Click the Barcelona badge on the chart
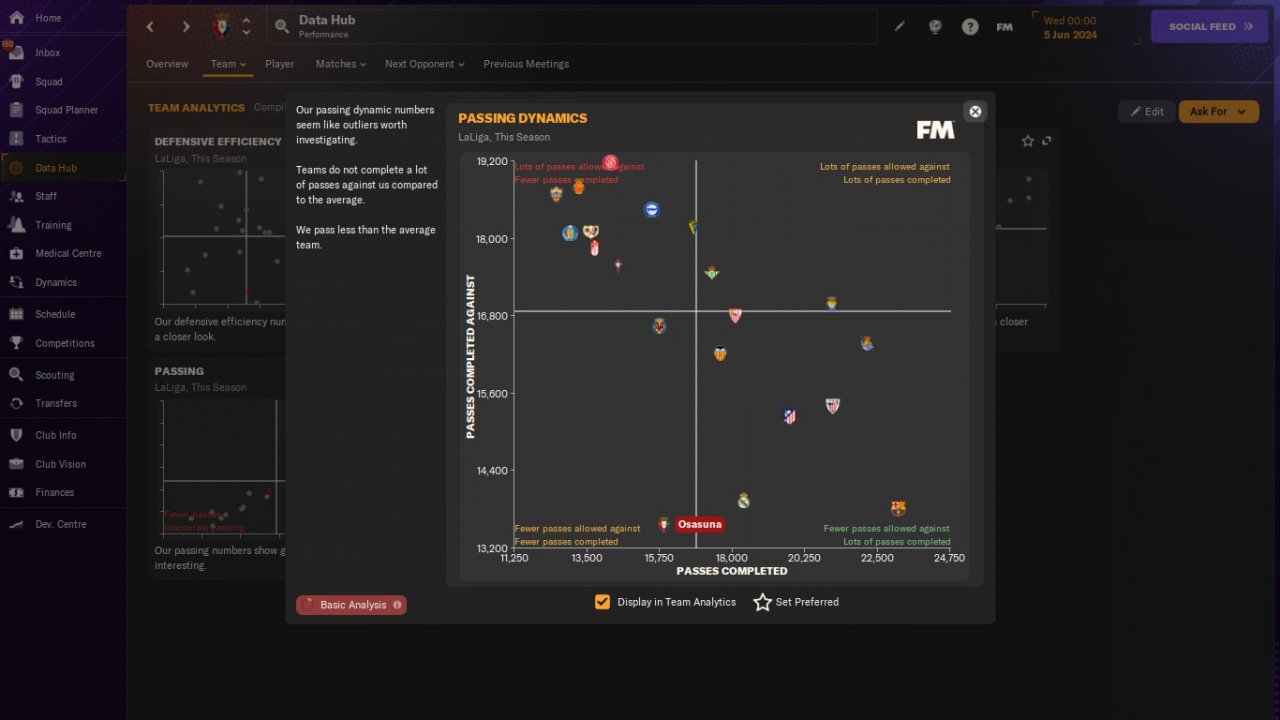The width and height of the screenshot is (1280, 720). click(x=898, y=509)
